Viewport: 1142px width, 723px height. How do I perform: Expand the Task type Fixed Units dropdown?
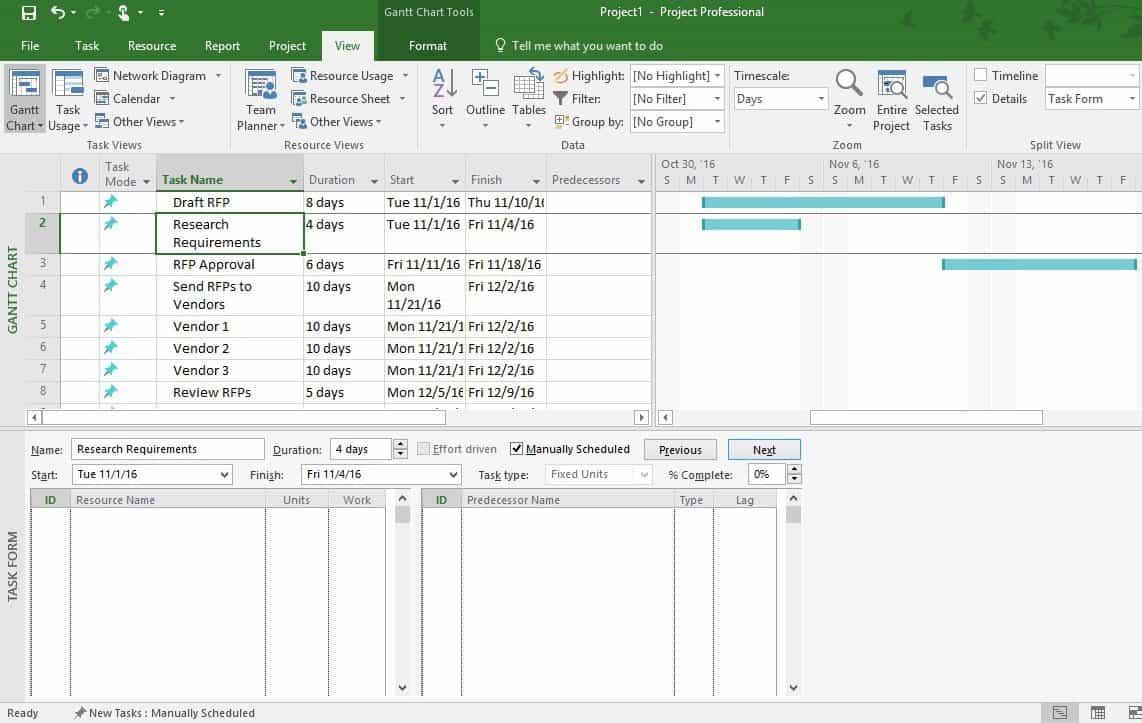598,474
